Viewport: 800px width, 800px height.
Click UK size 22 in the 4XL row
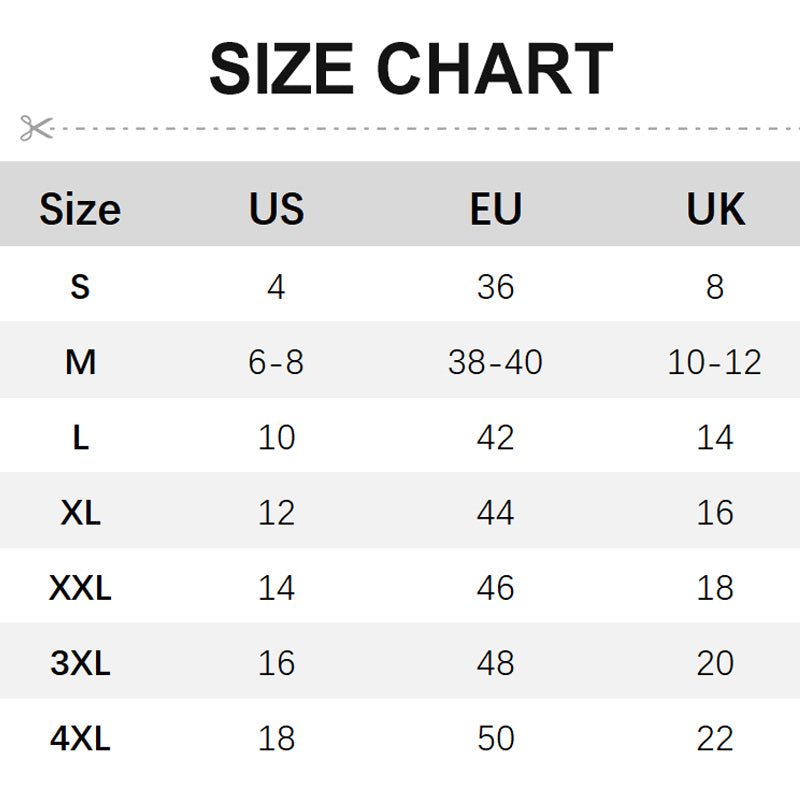(x=715, y=739)
